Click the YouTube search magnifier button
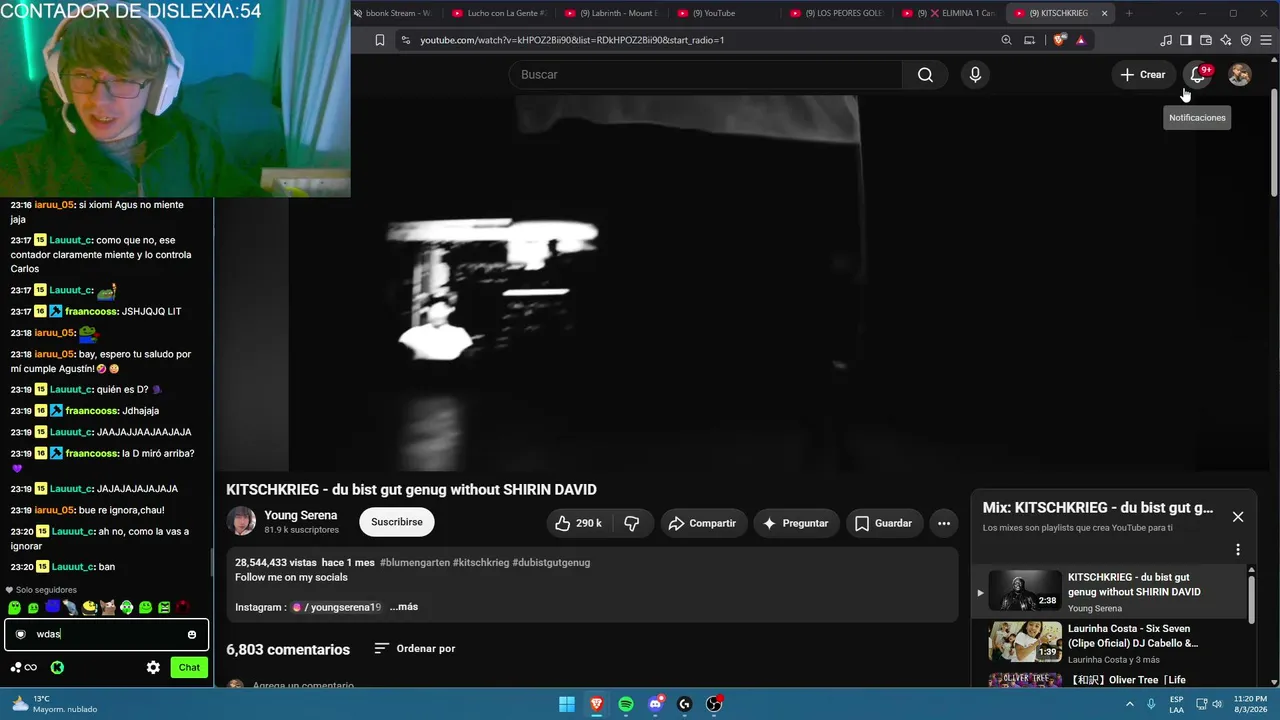This screenshot has width=1280, height=720. coord(925,75)
